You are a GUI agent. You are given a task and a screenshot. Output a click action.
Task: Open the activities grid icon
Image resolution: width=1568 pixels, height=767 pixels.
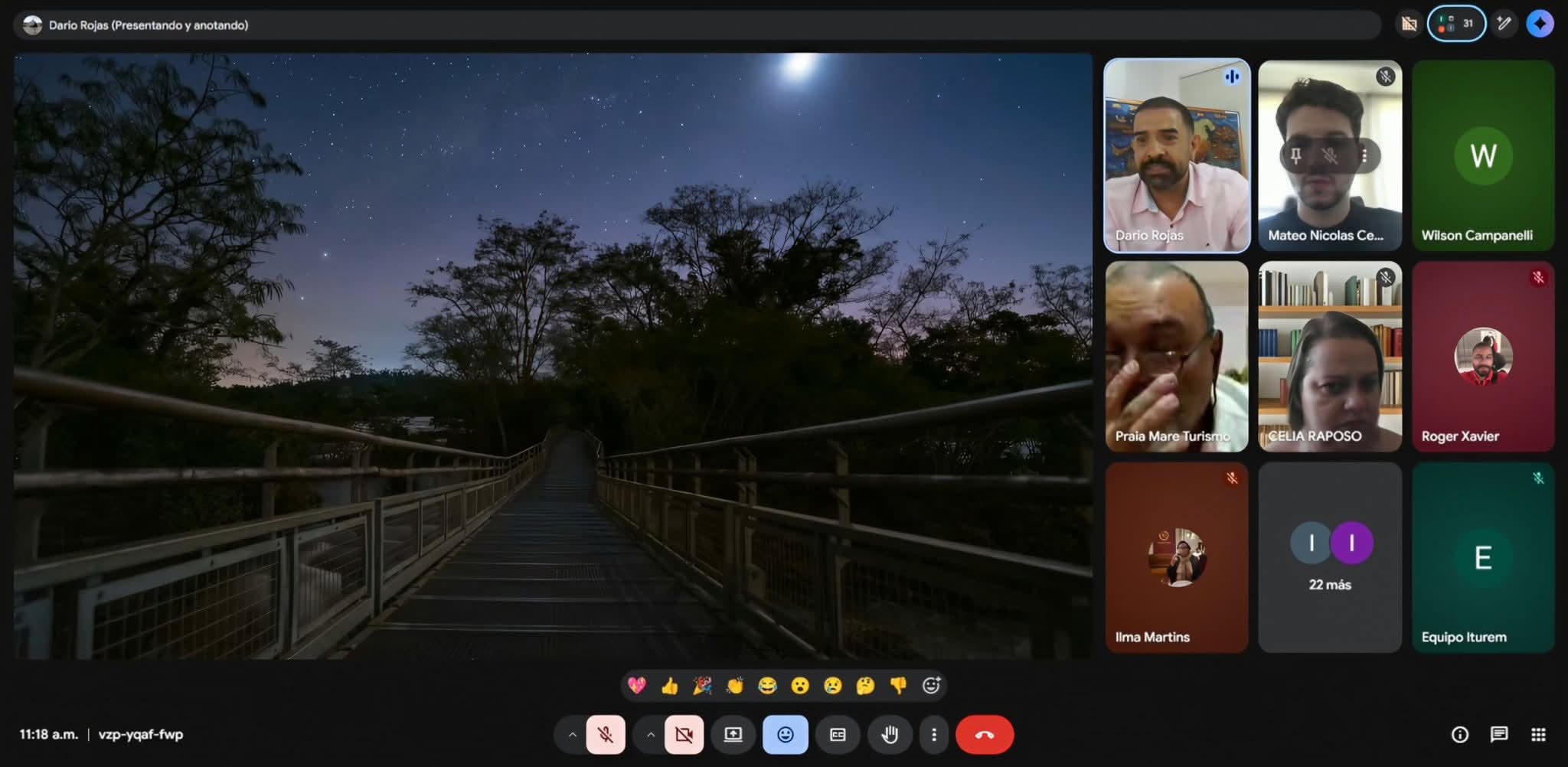point(1538,735)
